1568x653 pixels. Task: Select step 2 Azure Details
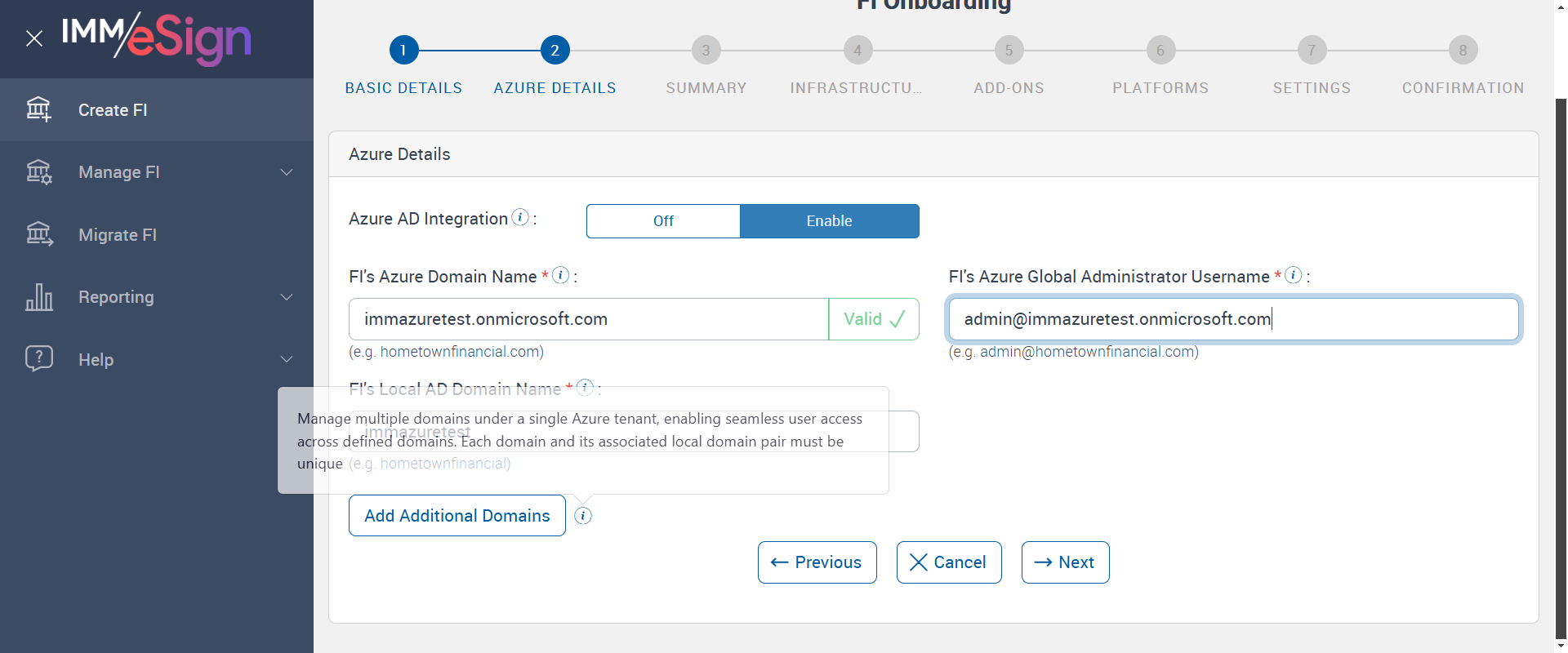[555, 51]
